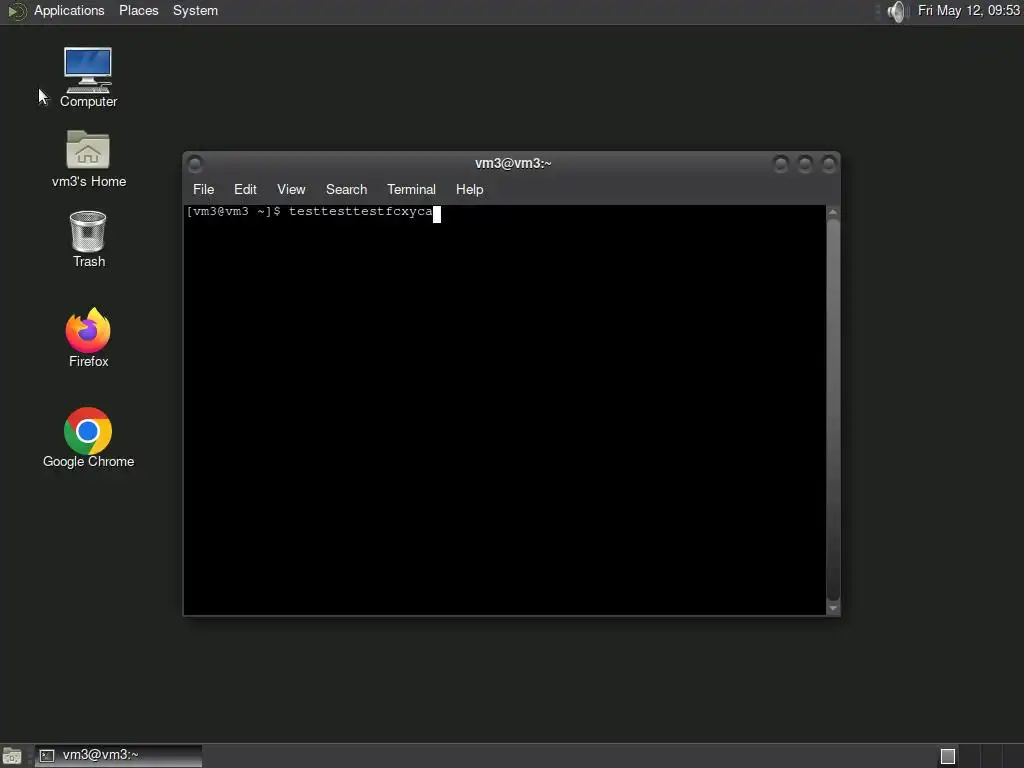The height and width of the screenshot is (768, 1024).
Task: Launch Firefox from the desktop
Action: click(88, 338)
